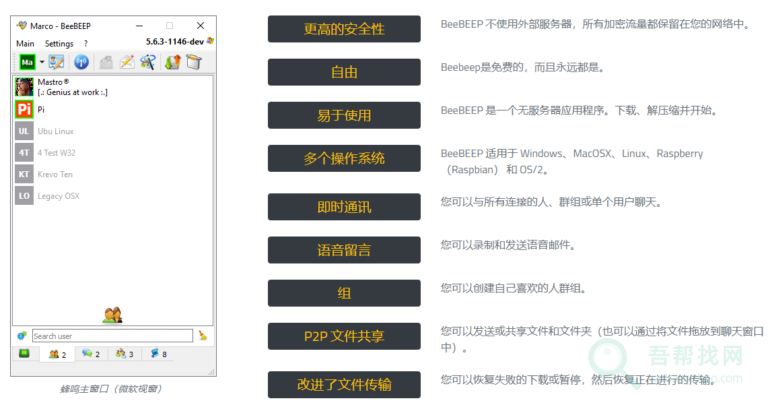Image resolution: width=768 pixels, height=407 pixels.
Task: Click the write message pencil icon
Action: pyautogui.click(x=127, y=62)
